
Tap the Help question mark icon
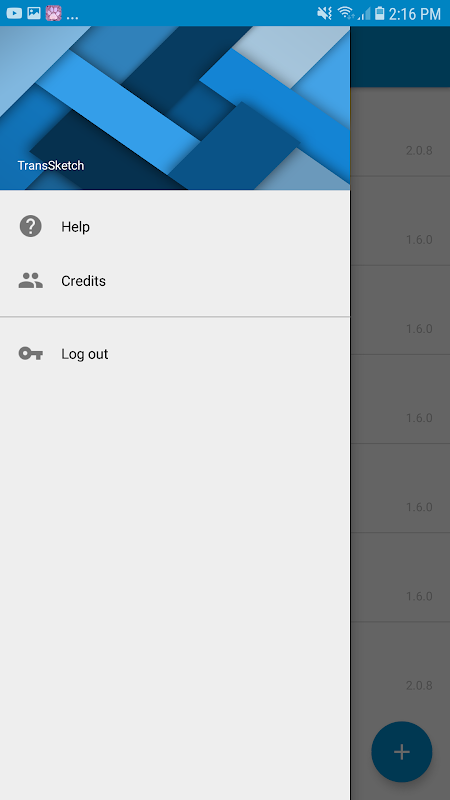click(31, 226)
